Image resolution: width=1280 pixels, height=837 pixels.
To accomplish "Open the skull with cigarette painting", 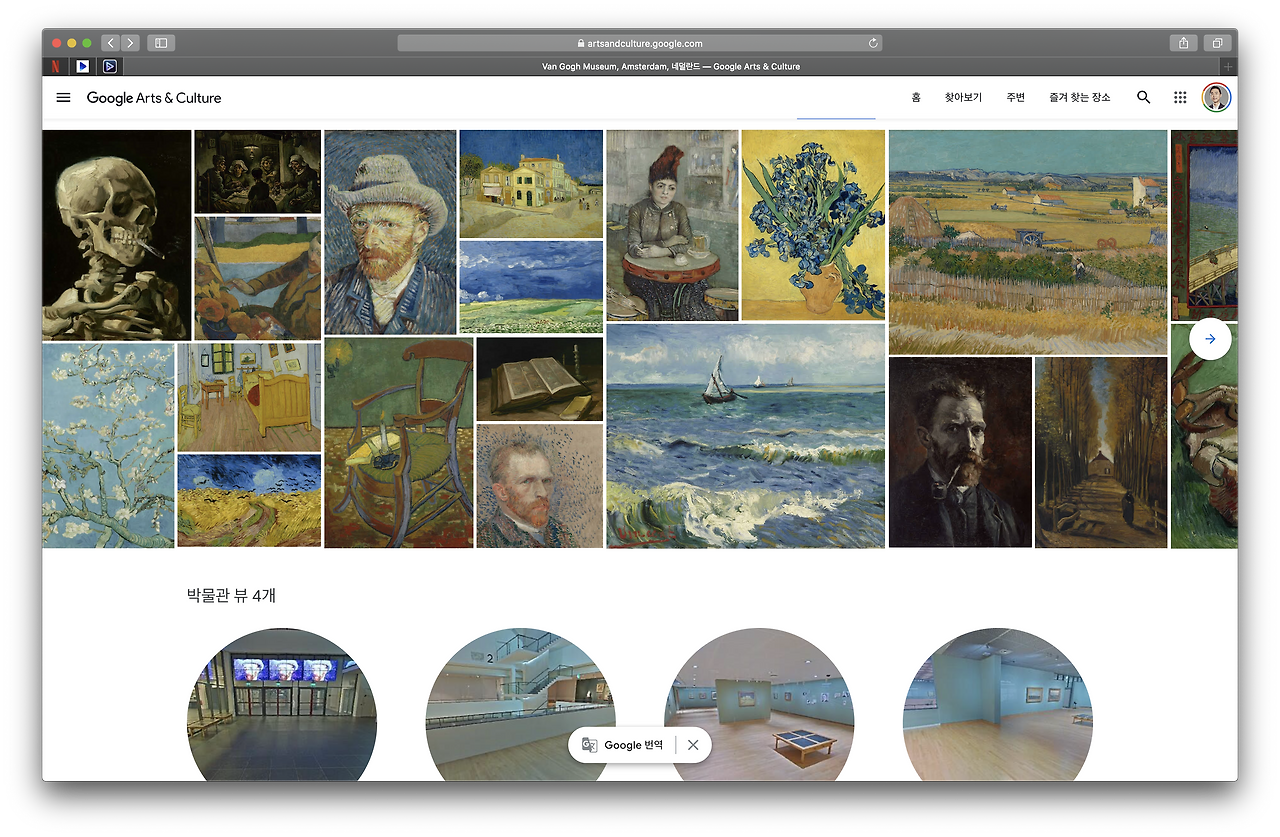I will (x=116, y=235).
